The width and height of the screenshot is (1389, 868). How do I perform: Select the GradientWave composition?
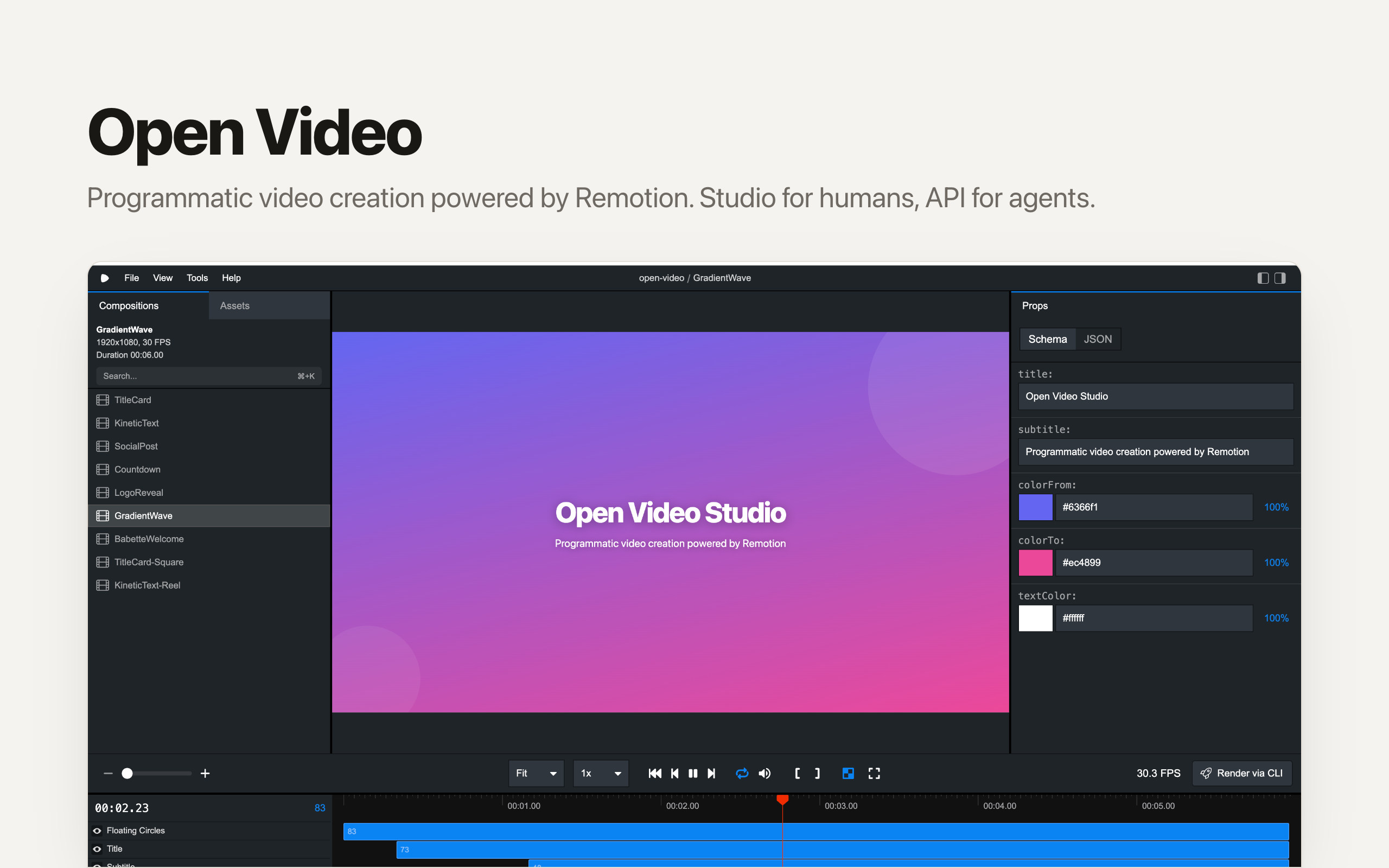pyautogui.click(x=209, y=515)
